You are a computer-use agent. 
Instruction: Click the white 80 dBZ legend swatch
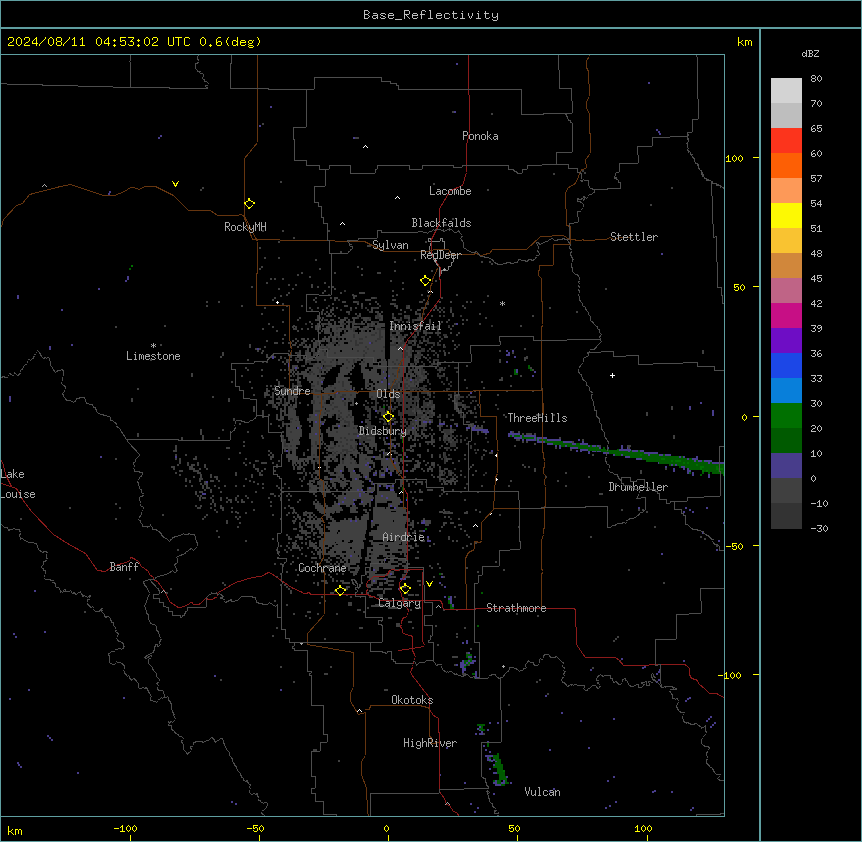[x=786, y=91]
